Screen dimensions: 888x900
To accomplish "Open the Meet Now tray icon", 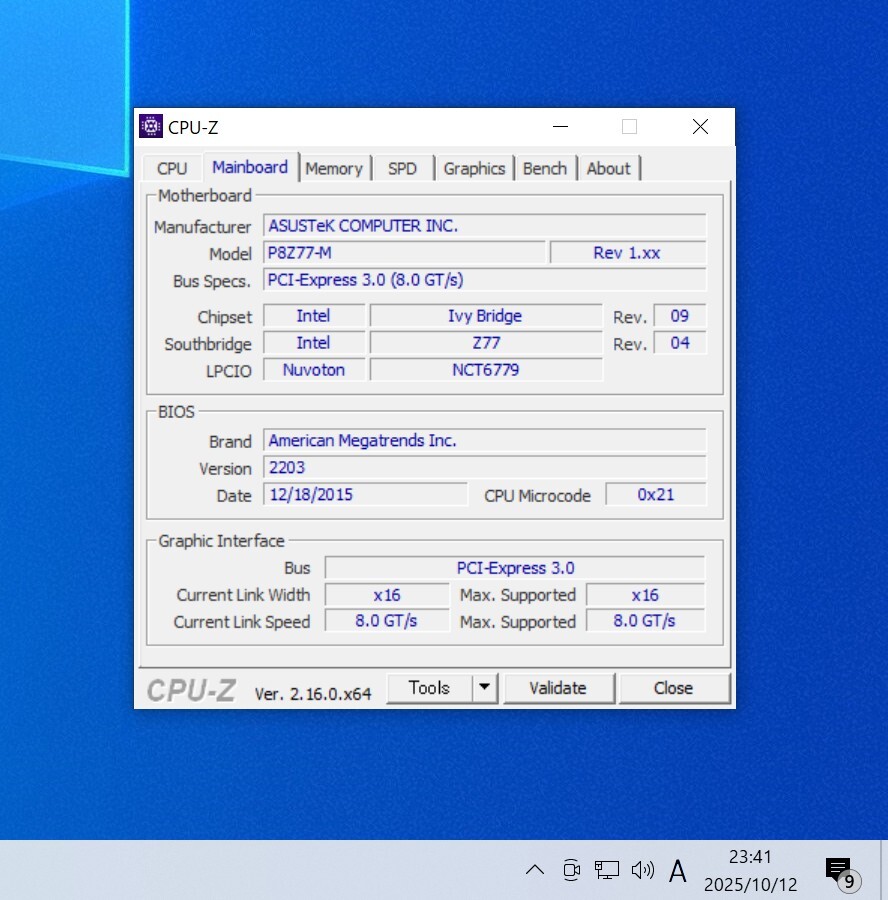I will pyautogui.click(x=571, y=870).
